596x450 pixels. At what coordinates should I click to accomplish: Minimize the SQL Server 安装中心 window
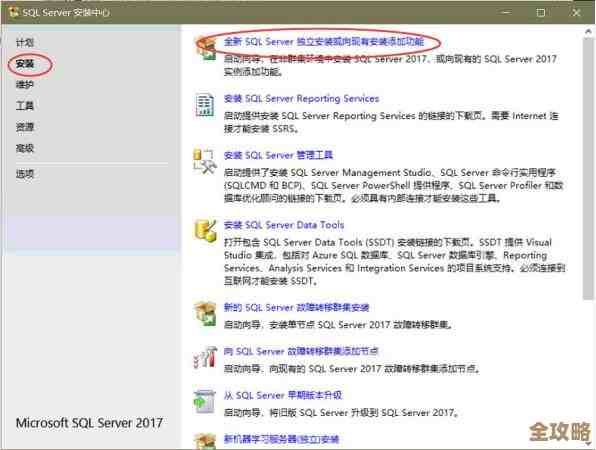coord(506,13)
